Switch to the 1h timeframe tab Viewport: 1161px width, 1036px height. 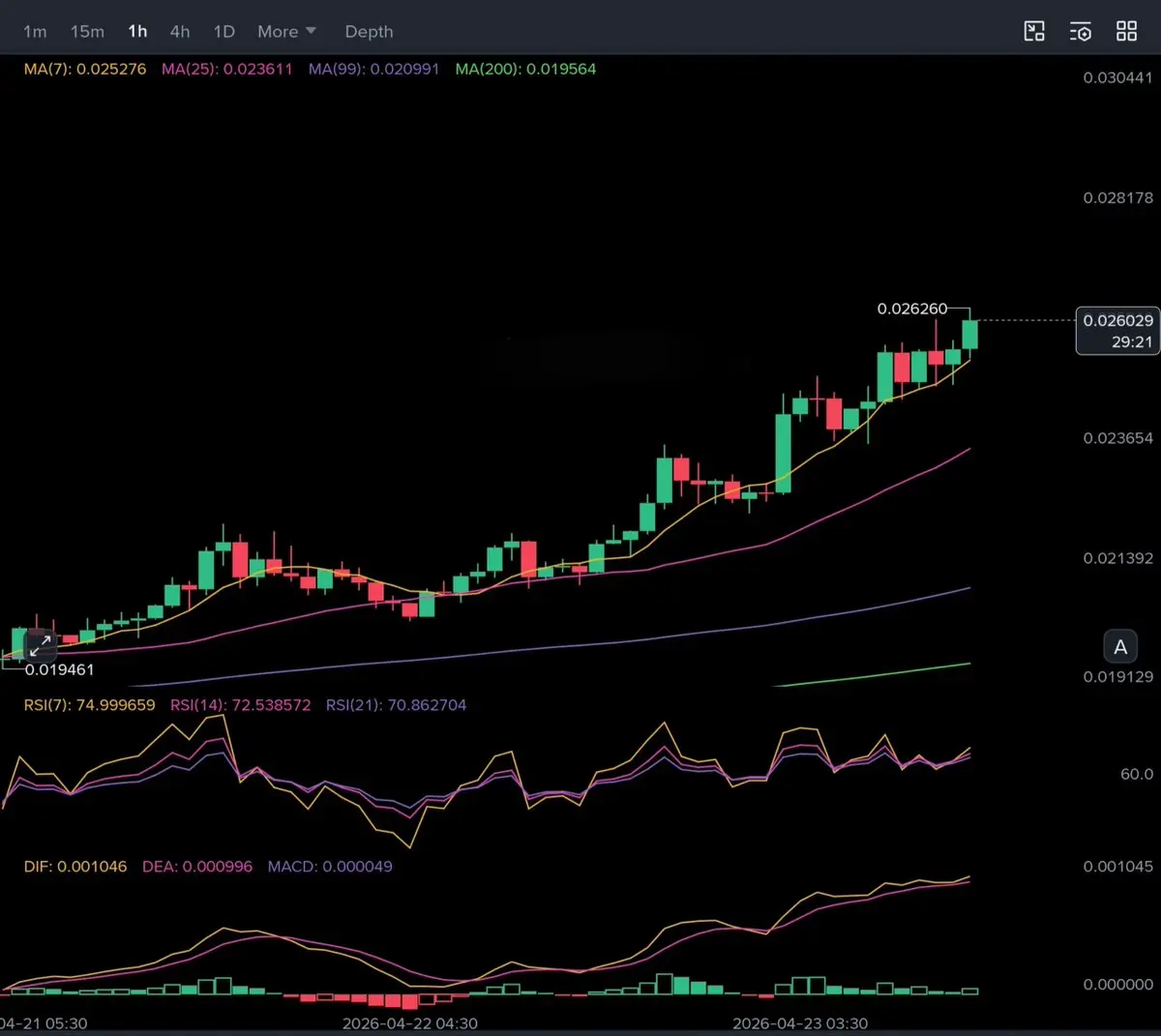click(137, 32)
